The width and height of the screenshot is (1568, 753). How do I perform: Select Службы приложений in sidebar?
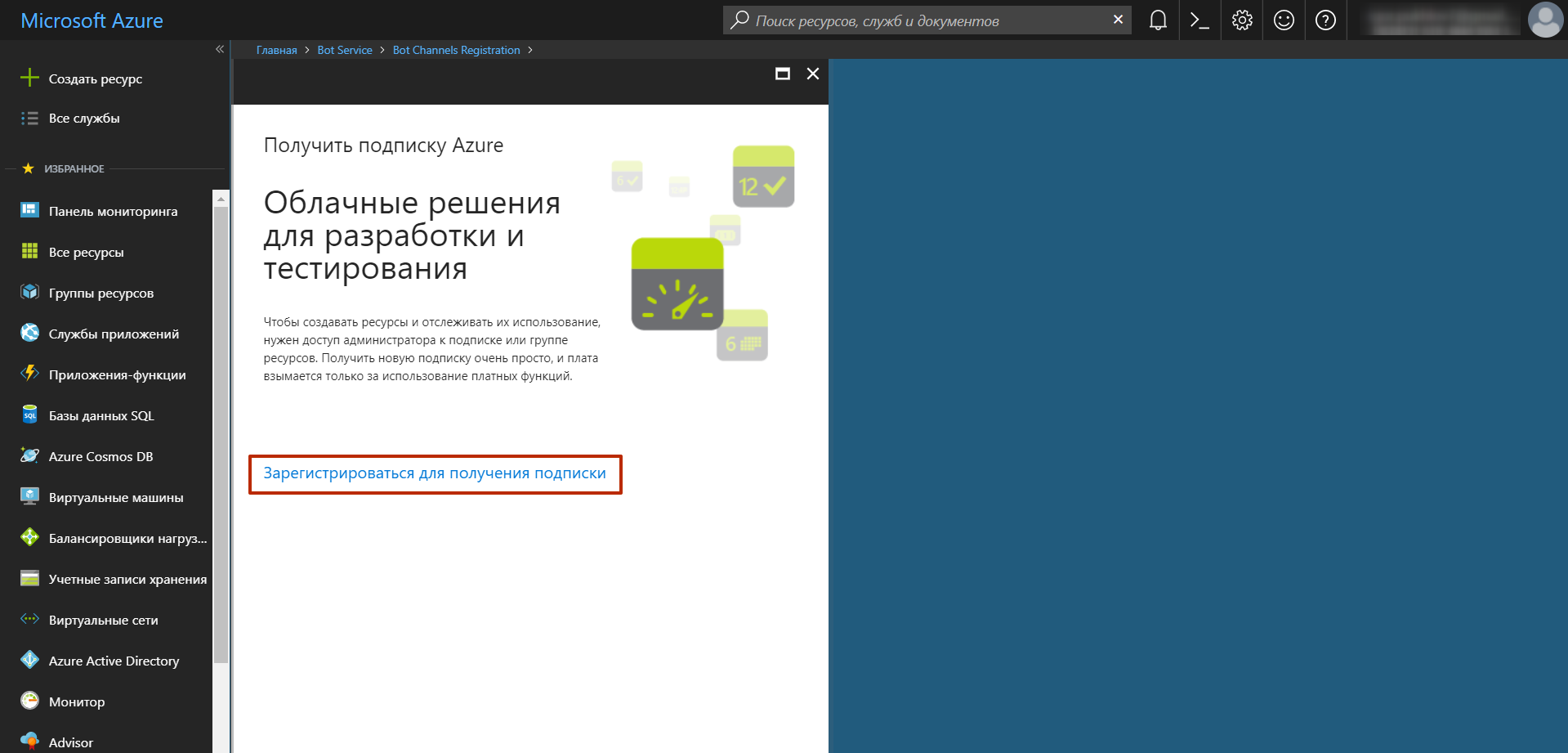[114, 334]
